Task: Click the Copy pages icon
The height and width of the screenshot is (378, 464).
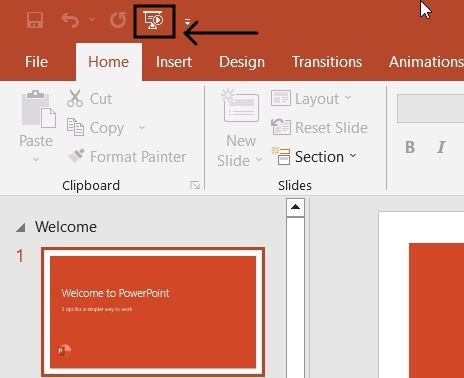Action: tap(75, 127)
